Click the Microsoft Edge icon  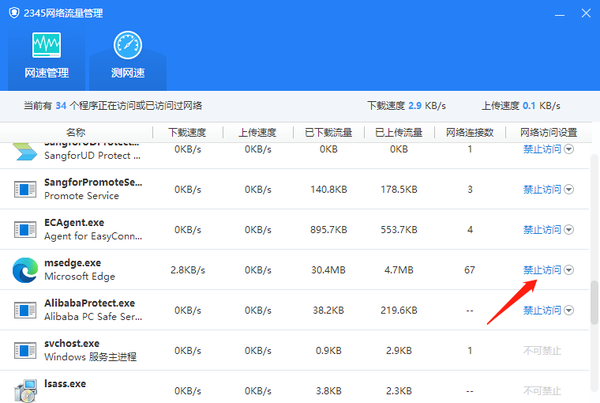pos(25,269)
